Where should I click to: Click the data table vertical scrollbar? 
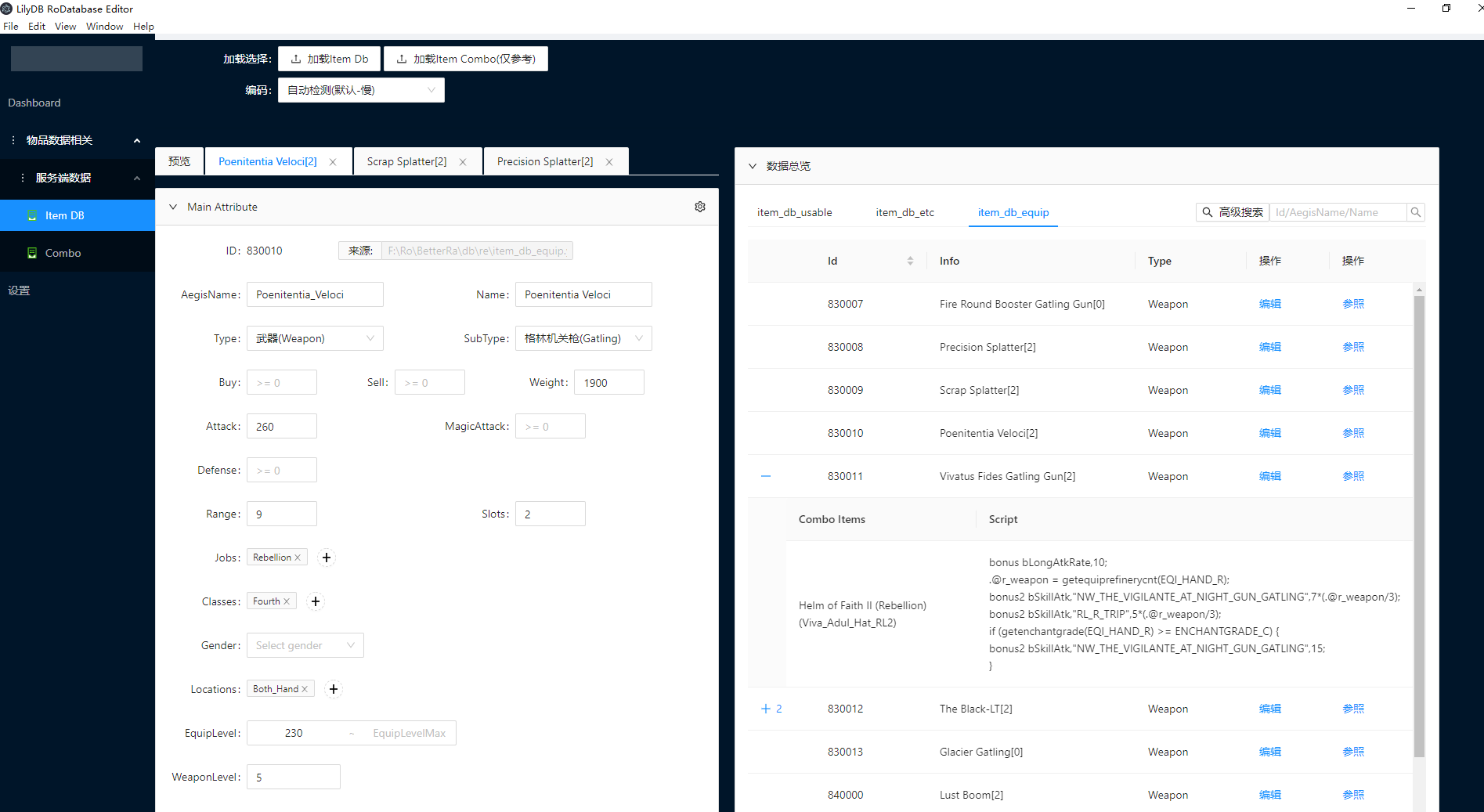coord(1419,525)
